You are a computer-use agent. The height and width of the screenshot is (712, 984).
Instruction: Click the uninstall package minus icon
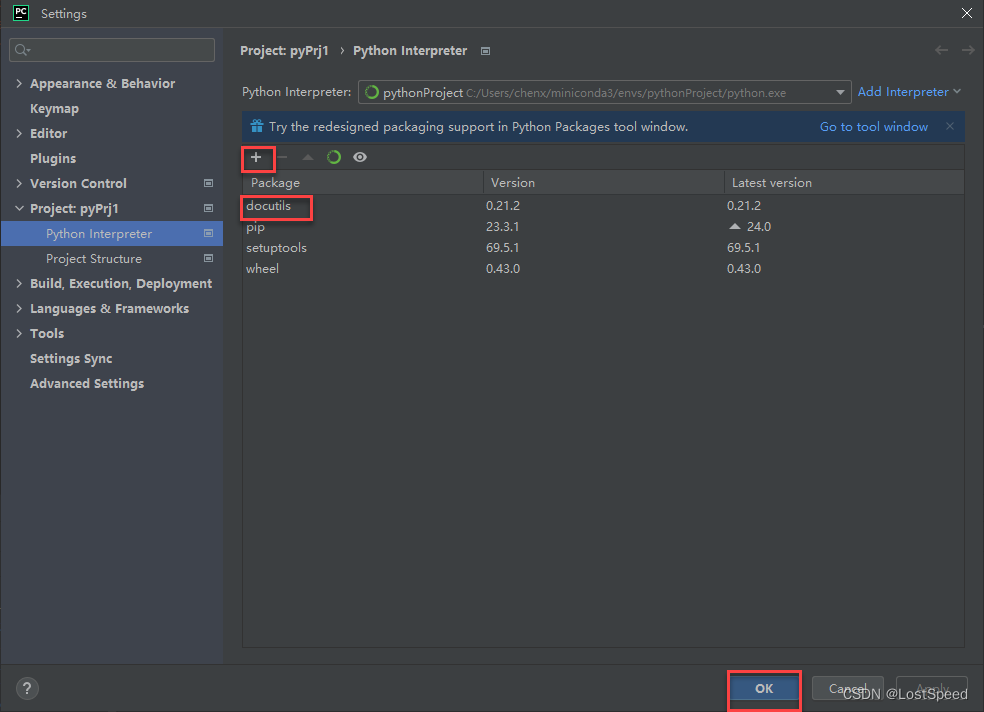(283, 157)
